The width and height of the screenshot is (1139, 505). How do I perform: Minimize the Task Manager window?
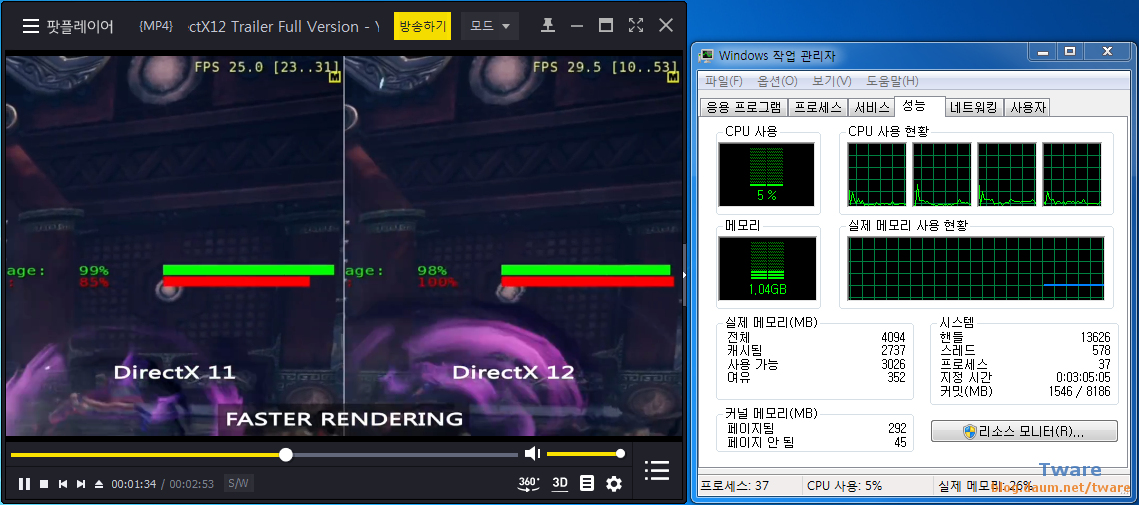(1043, 52)
